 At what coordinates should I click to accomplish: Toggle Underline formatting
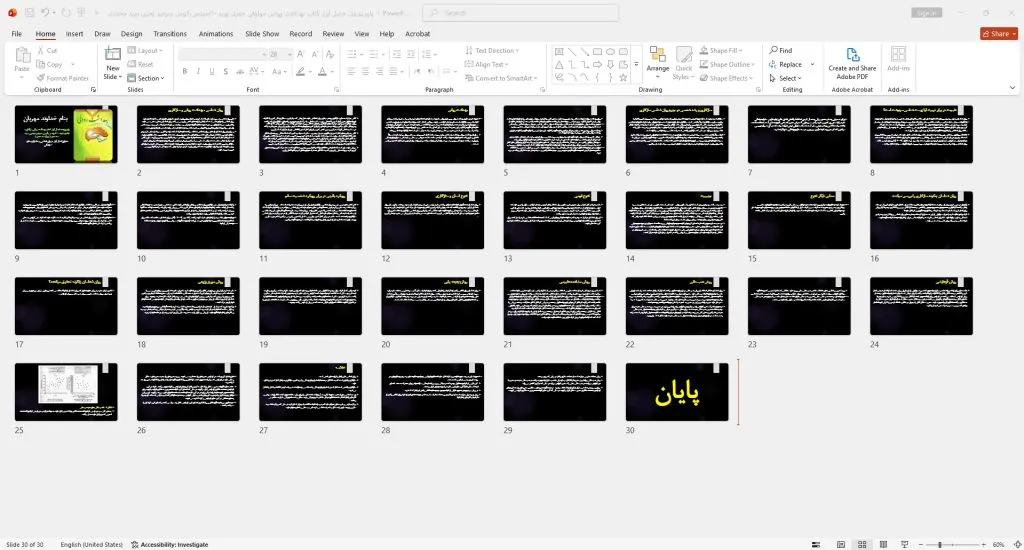click(212, 71)
